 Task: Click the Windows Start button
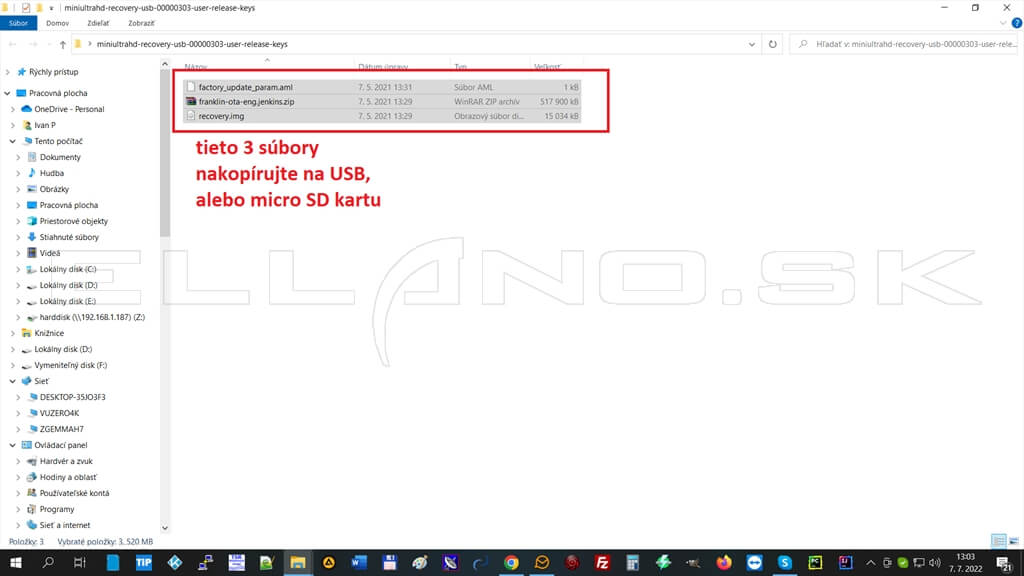17,563
